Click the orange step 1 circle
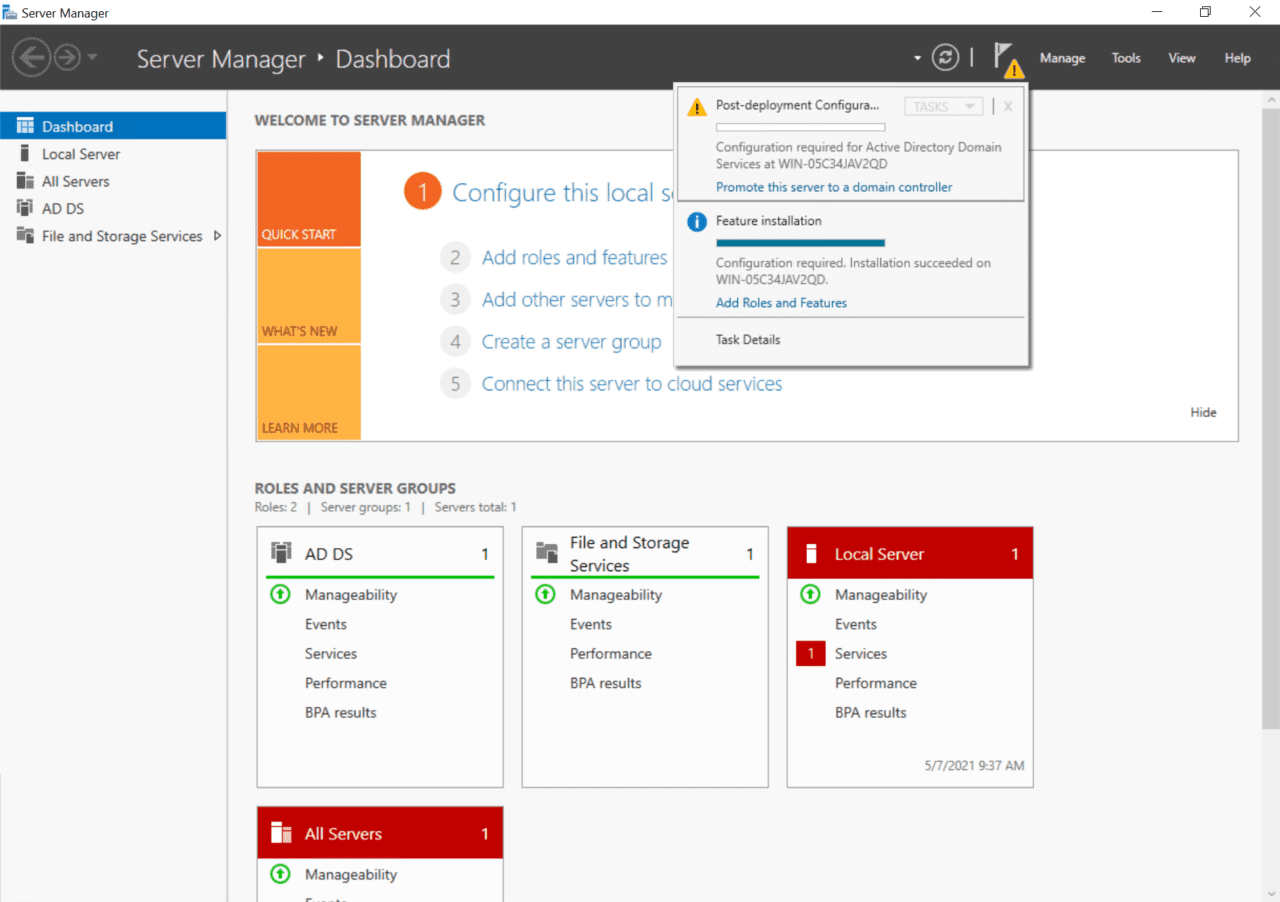1280x902 pixels. pos(423,191)
